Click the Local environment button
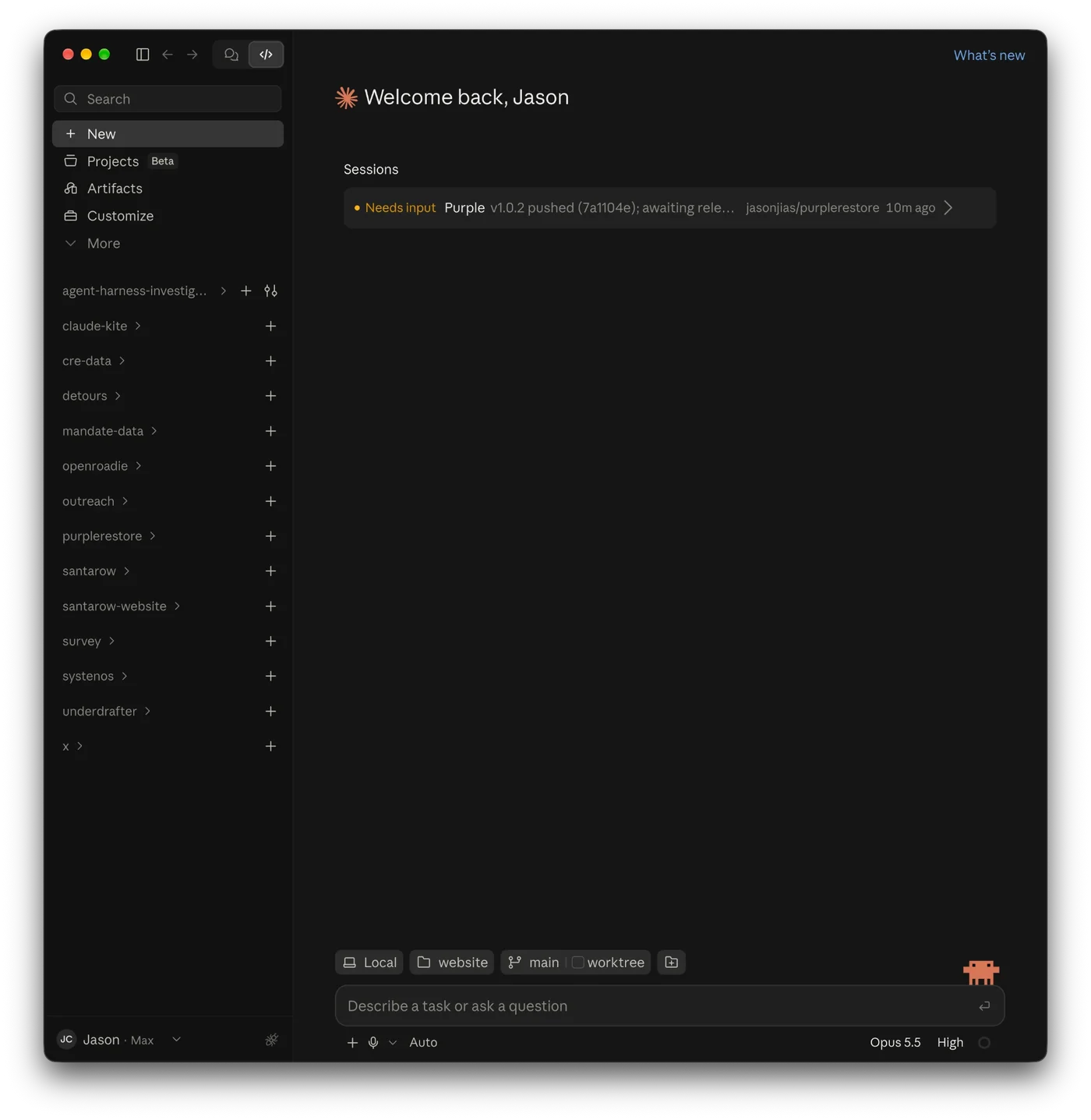This screenshot has height=1120, width=1091. point(369,963)
